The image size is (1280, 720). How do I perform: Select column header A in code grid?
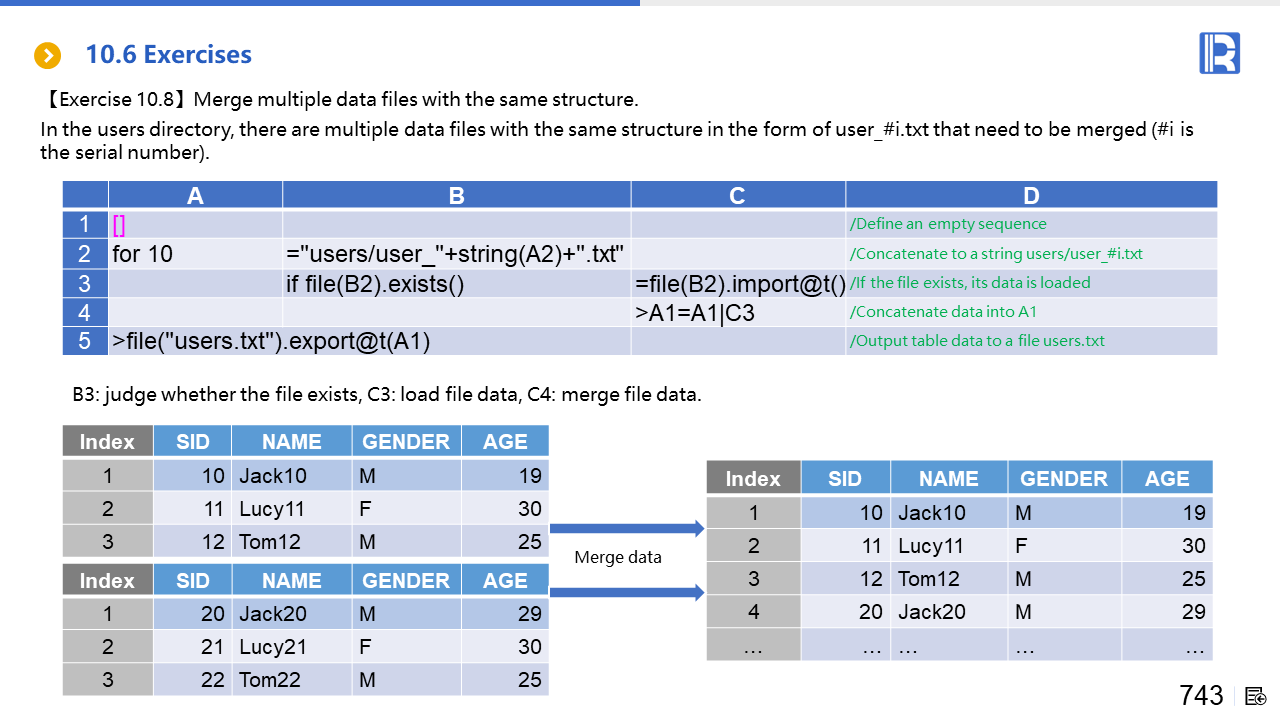[x=195, y=196]
